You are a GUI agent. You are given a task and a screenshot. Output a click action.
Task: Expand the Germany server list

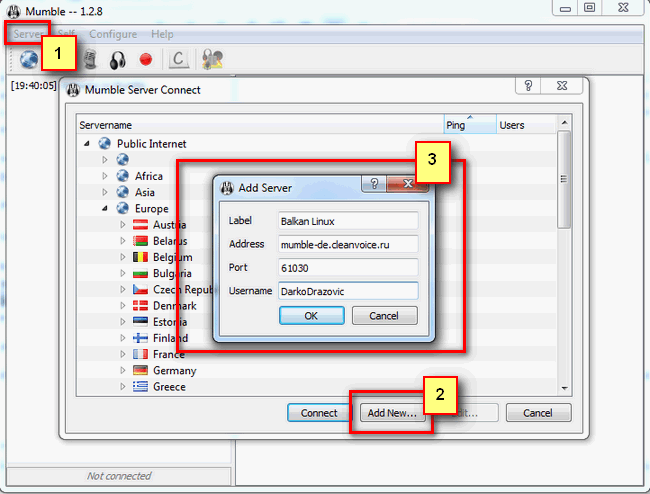point(123,370)
